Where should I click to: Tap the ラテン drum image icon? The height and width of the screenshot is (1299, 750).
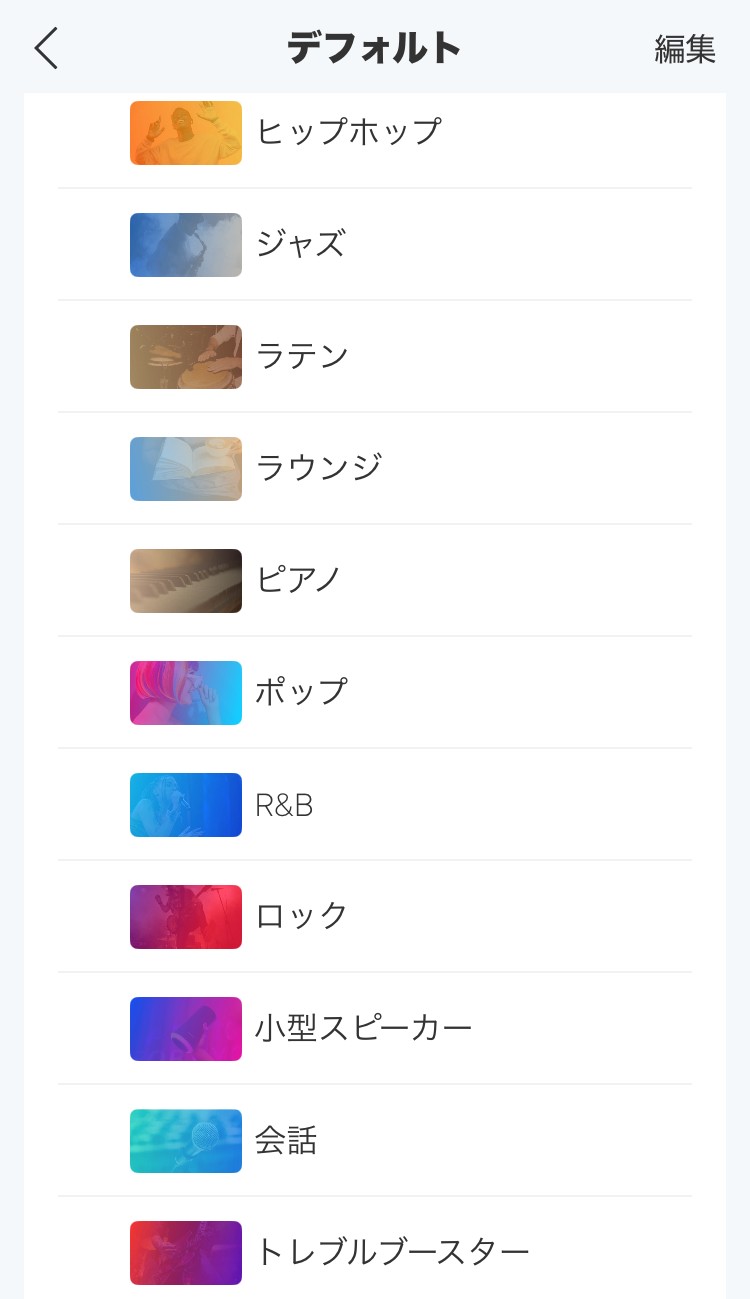[186, 357]
